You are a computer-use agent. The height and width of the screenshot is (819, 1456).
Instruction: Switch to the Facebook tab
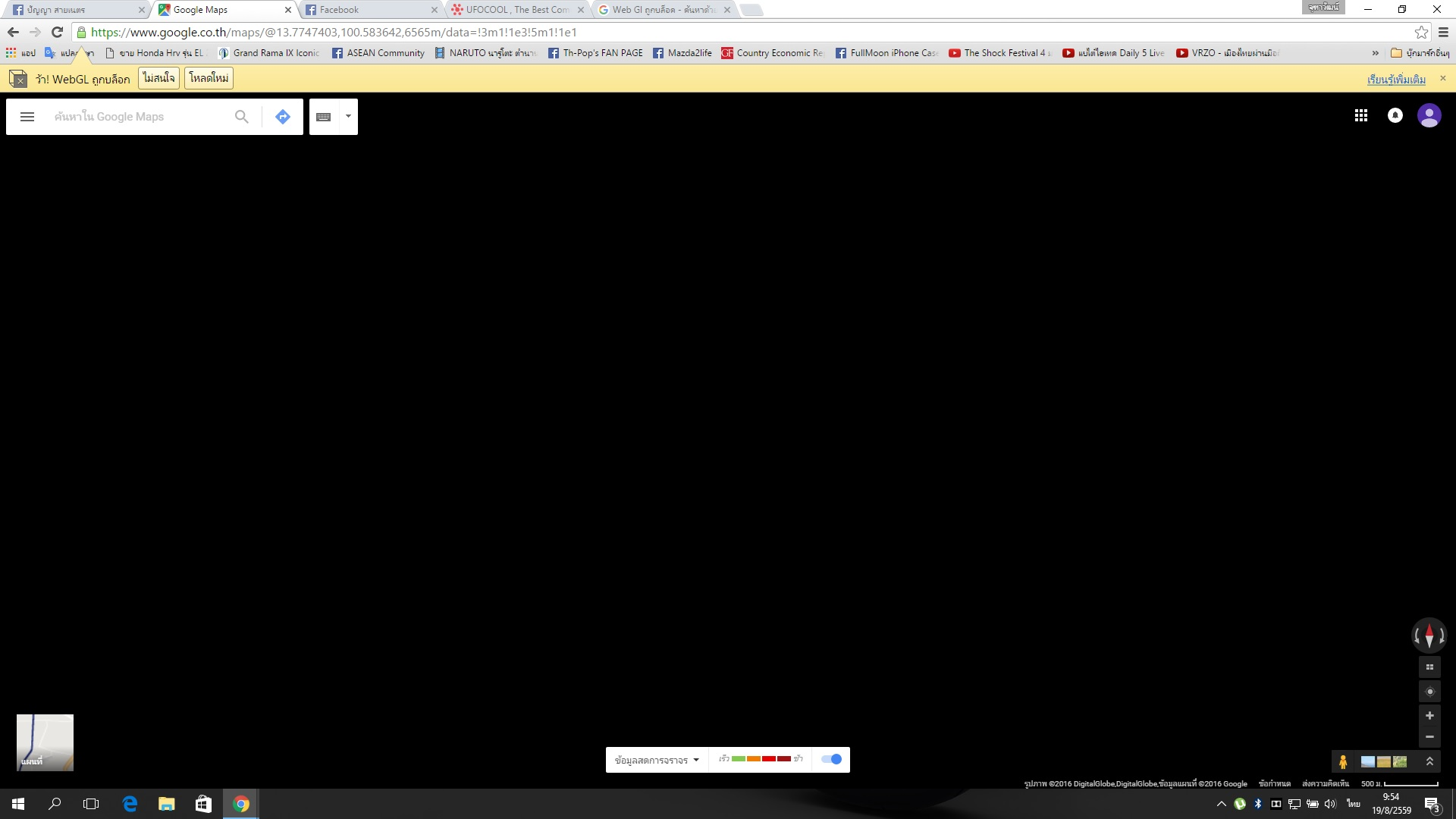pyautogui.click(x=368, y=10)
